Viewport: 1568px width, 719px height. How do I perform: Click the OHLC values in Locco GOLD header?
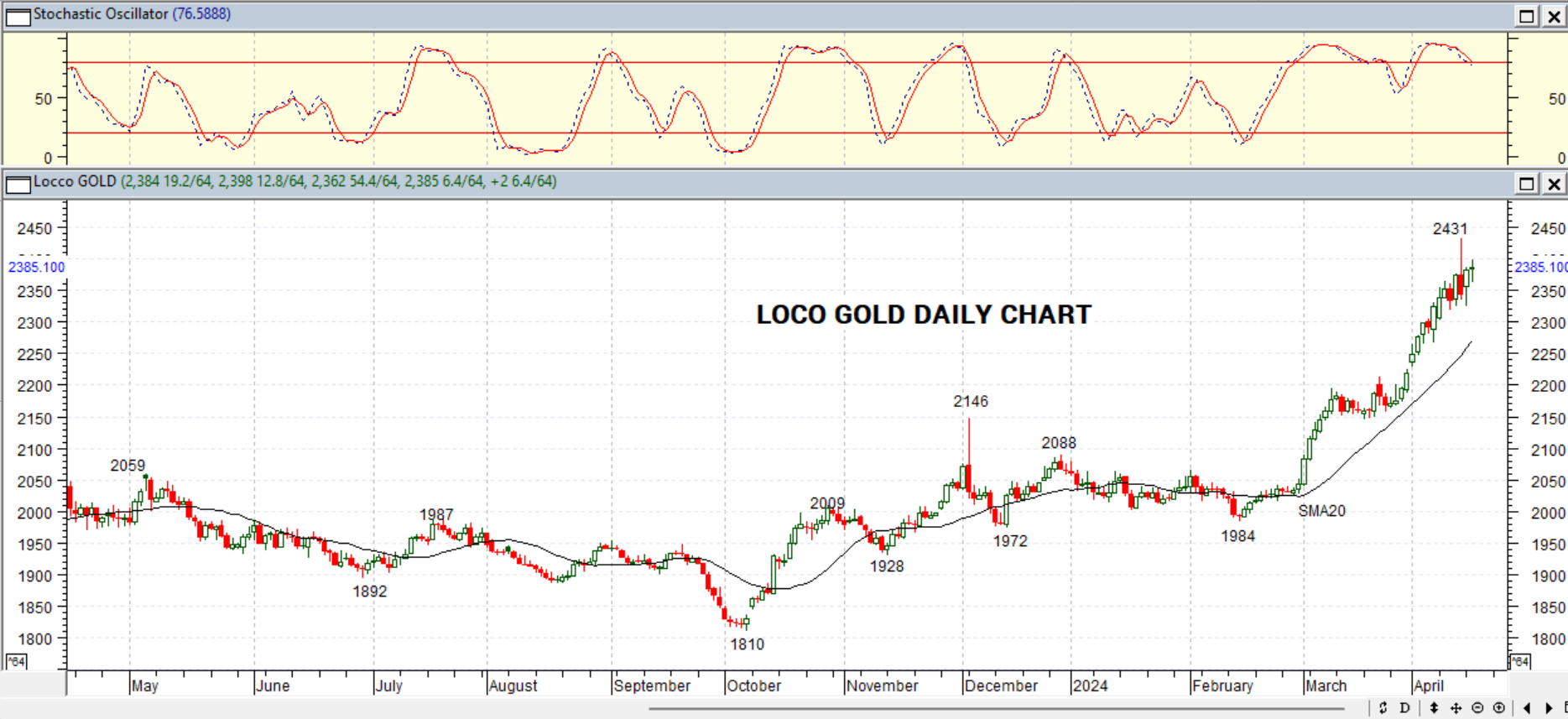pos(339,181)
